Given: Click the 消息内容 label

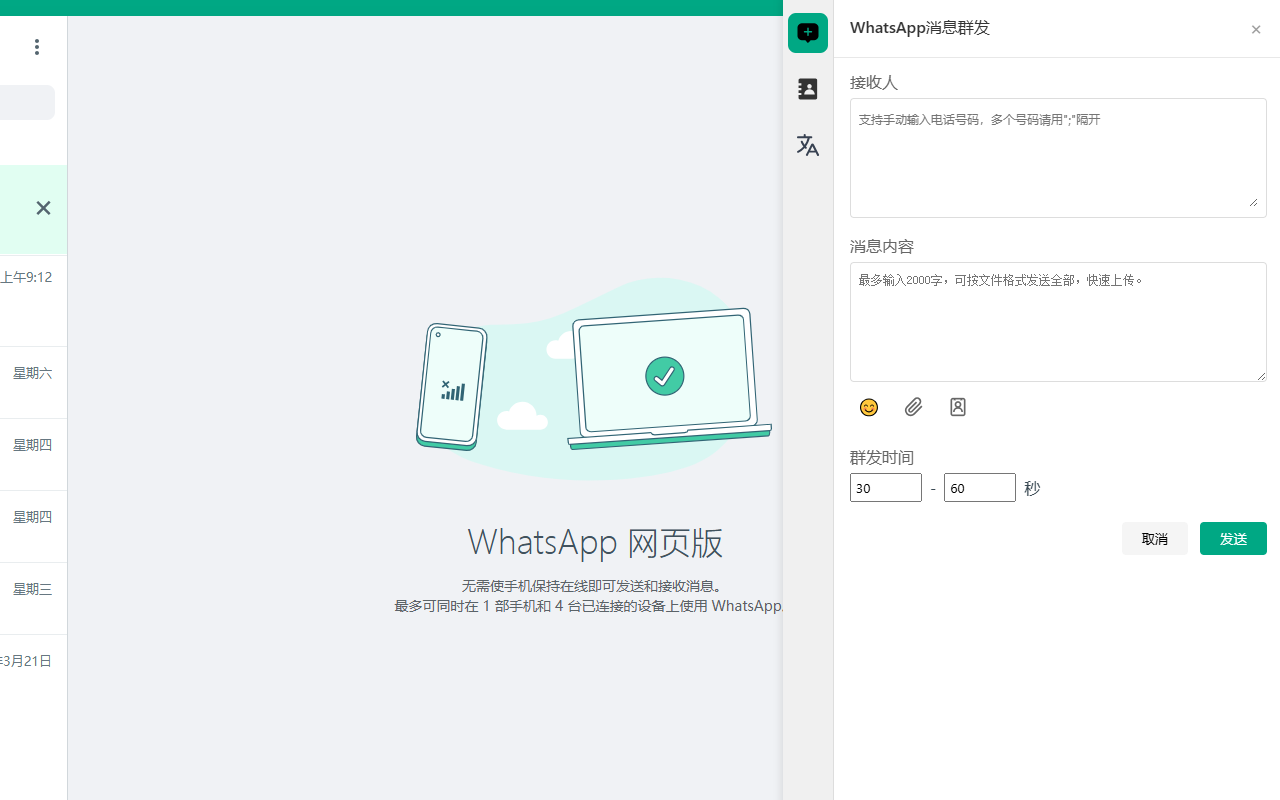Looking at the screenshot, I should 882,246.
